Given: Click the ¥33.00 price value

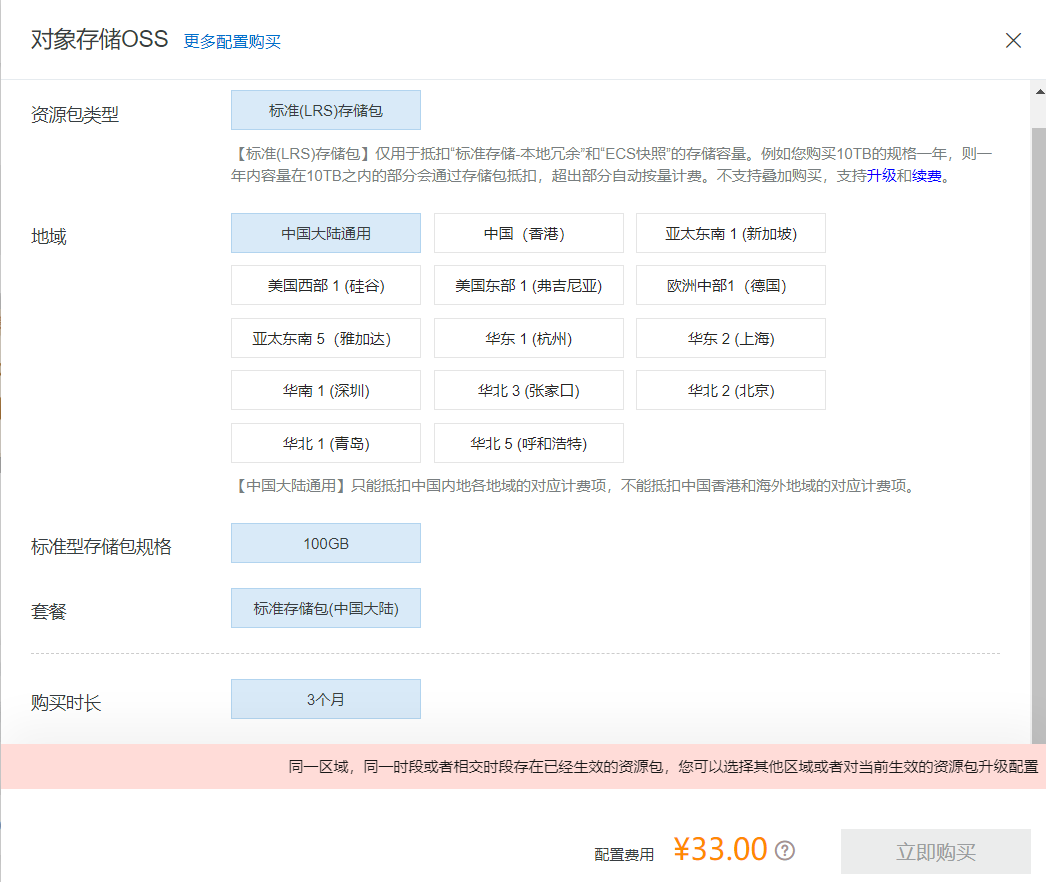Looking at the screenshot, I should (720, 849).
